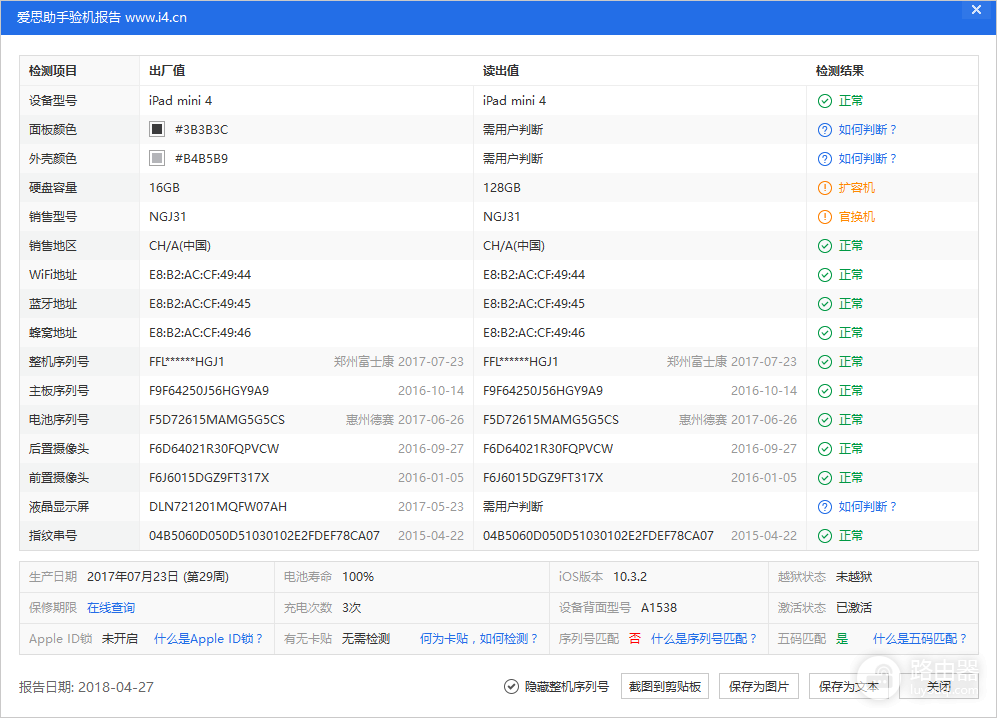Click the 外壳颜色 gray swatch #B4B5B9
997x718 pixels.
click(x=157, y=158)
